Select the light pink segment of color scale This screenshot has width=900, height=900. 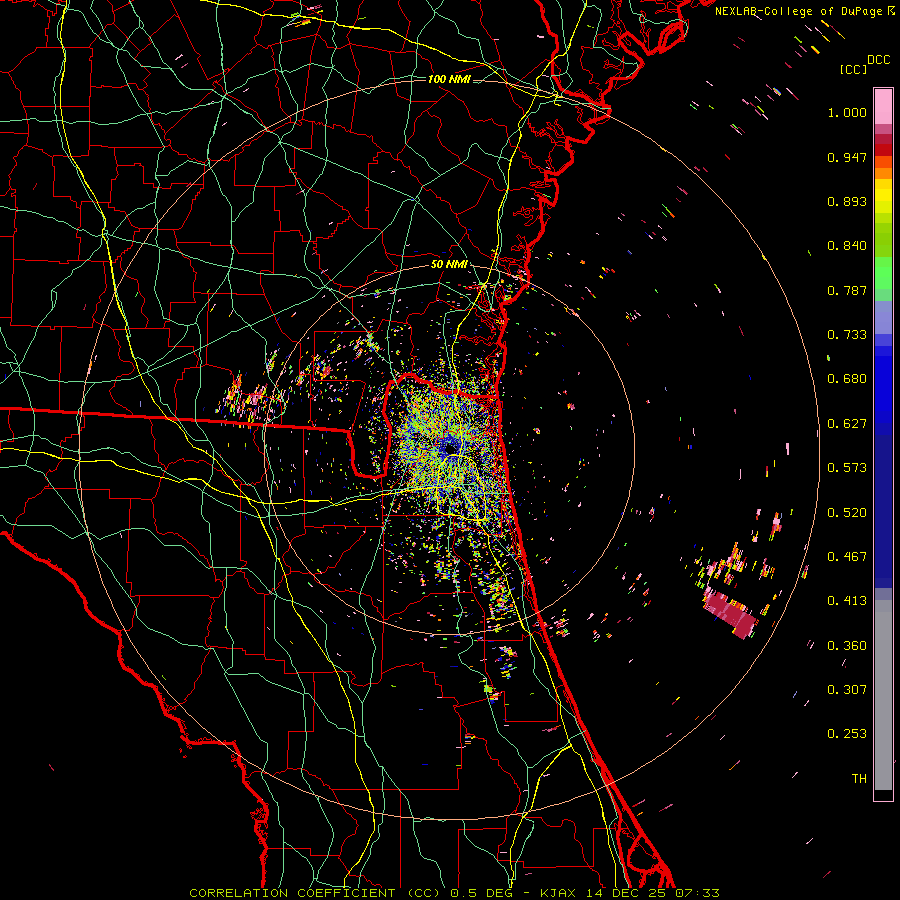pyautogui.click(x=883, y=106)
